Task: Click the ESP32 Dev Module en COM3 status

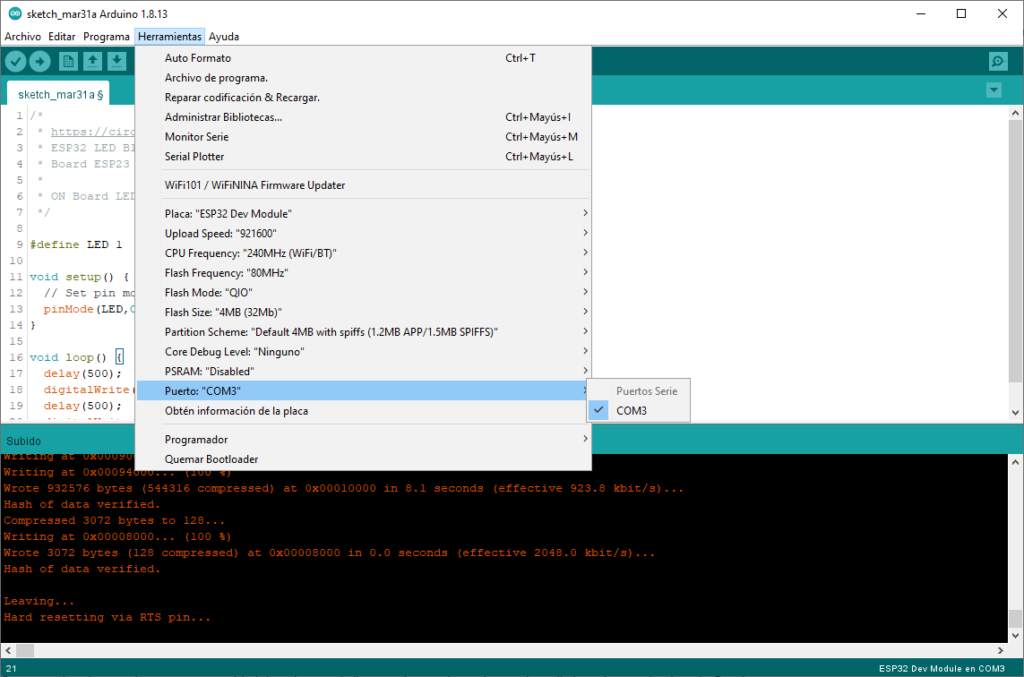Action: pos(941,669)
